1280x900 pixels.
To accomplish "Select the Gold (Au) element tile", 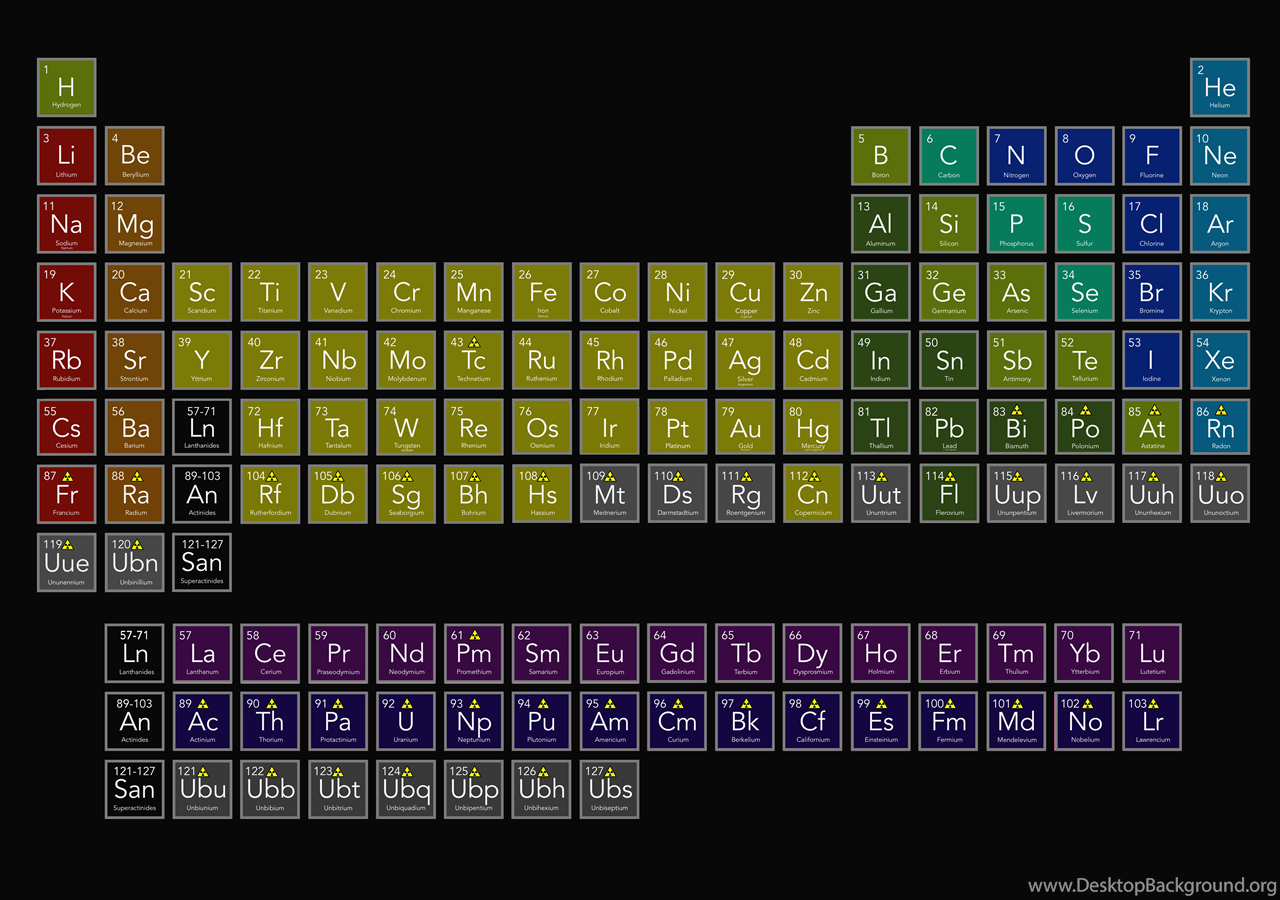I will 745,428.
